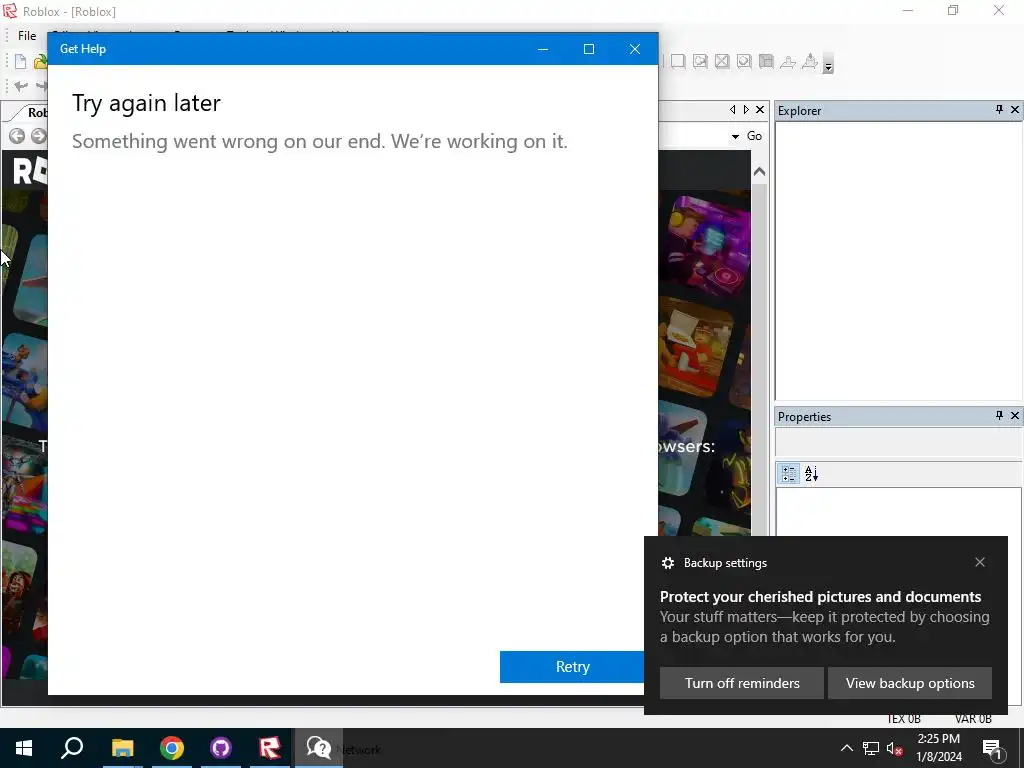Click the 'Try again later' heading

pos(146,103)
